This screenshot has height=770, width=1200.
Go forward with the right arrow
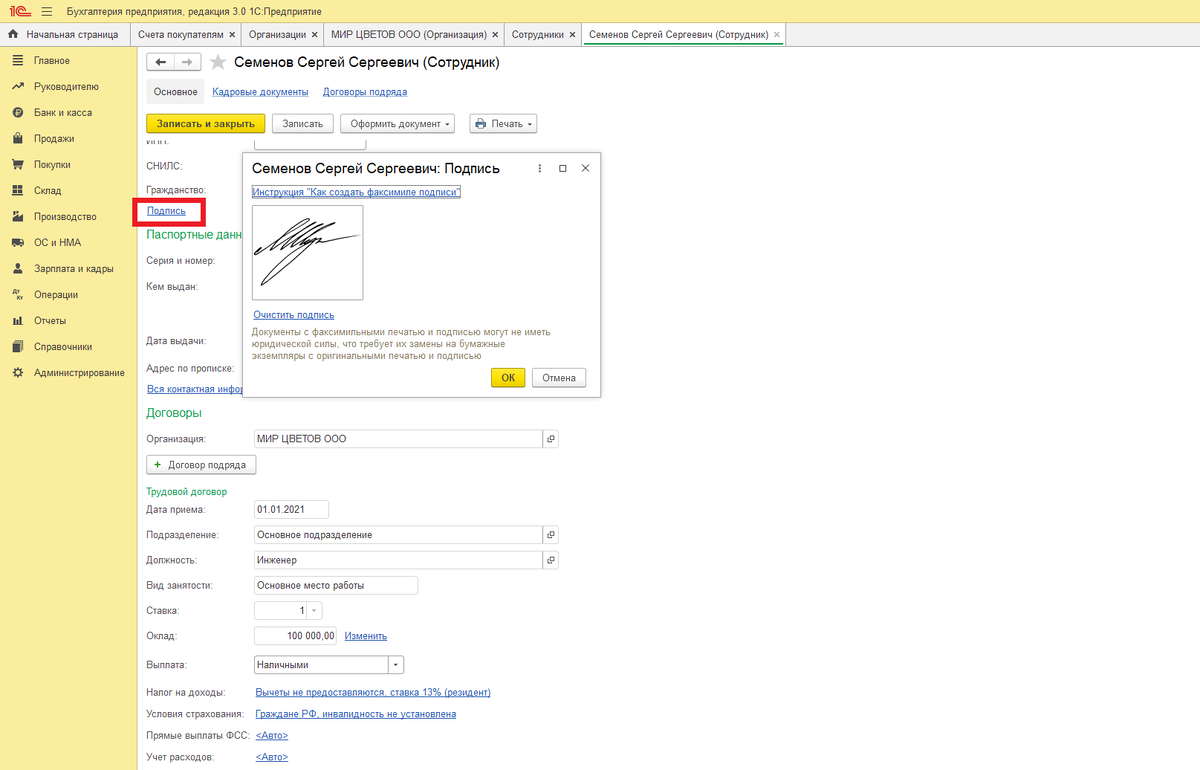187,62
